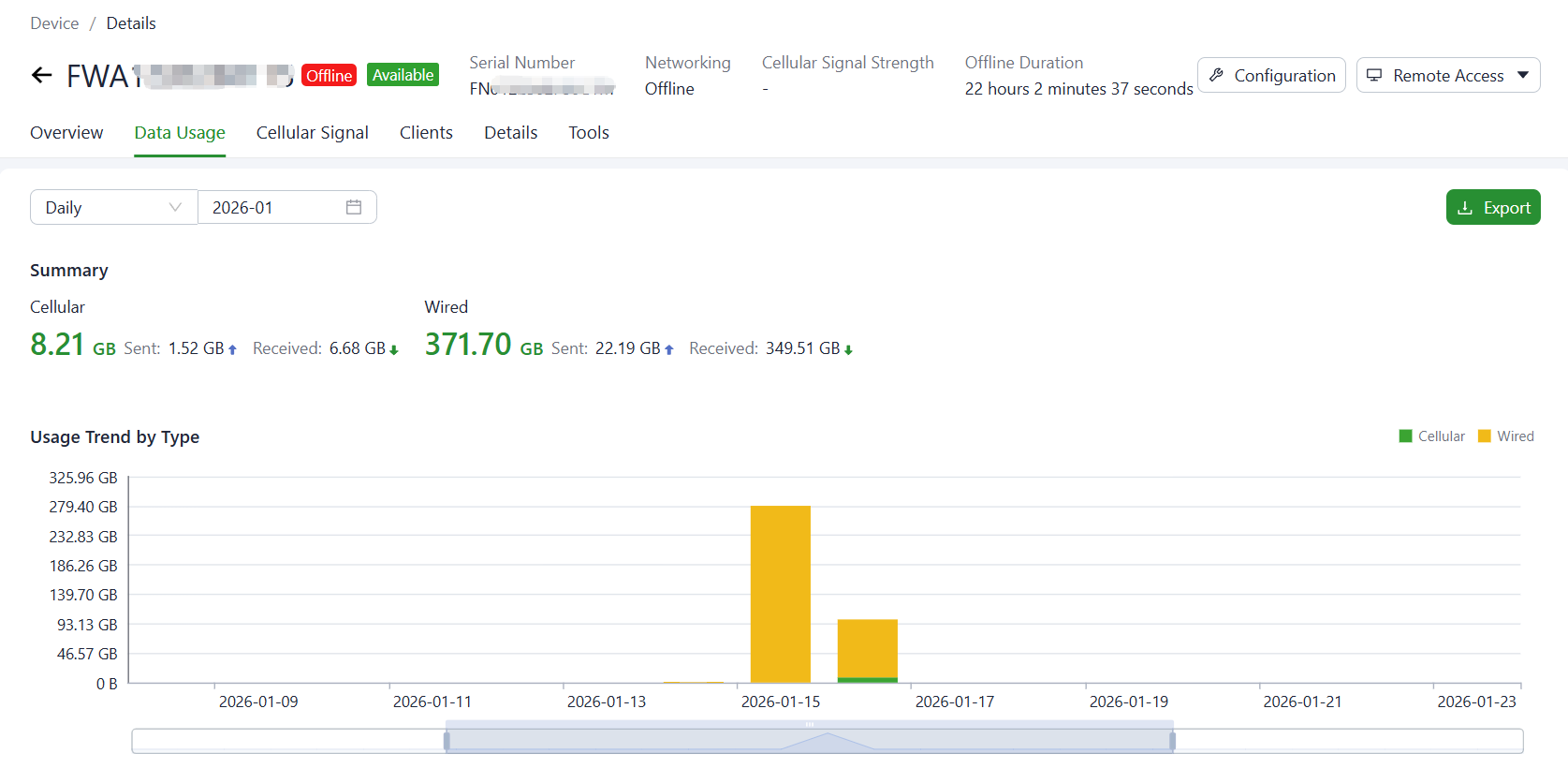
Task: Click the back arrow icon
Action: point(41,76)
